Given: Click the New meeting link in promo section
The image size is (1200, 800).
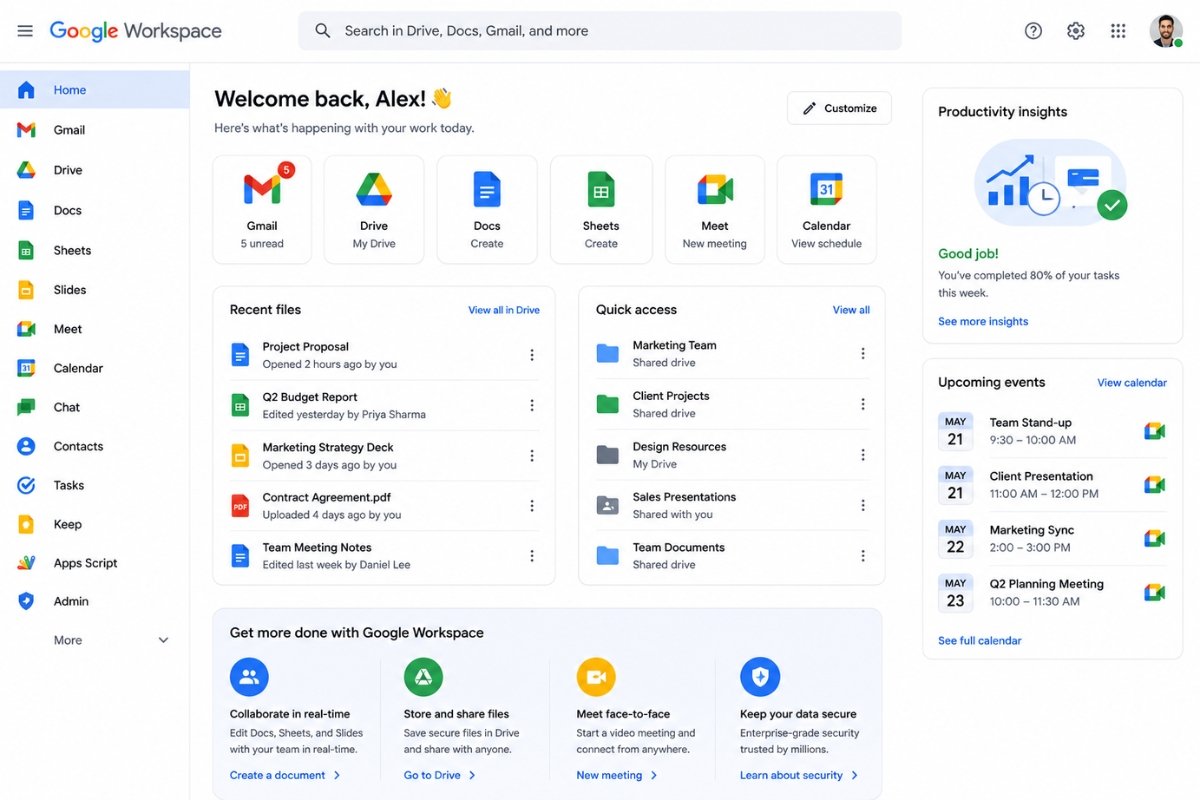Looking at the screenshot, I should (617, 775).
